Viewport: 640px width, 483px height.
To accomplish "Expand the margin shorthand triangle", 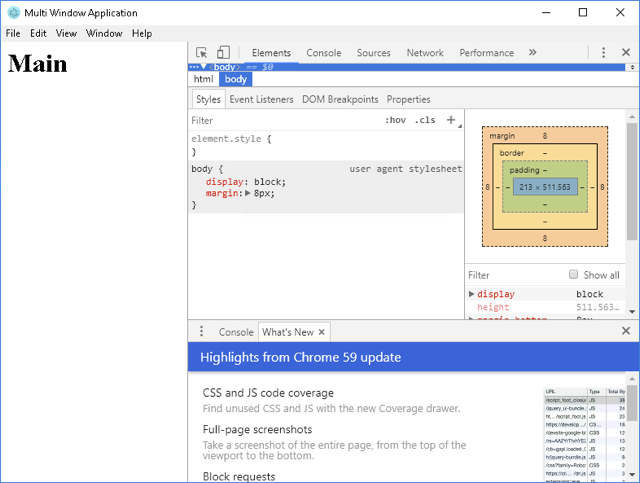I will pyautogui.click(x=247, y=193).
